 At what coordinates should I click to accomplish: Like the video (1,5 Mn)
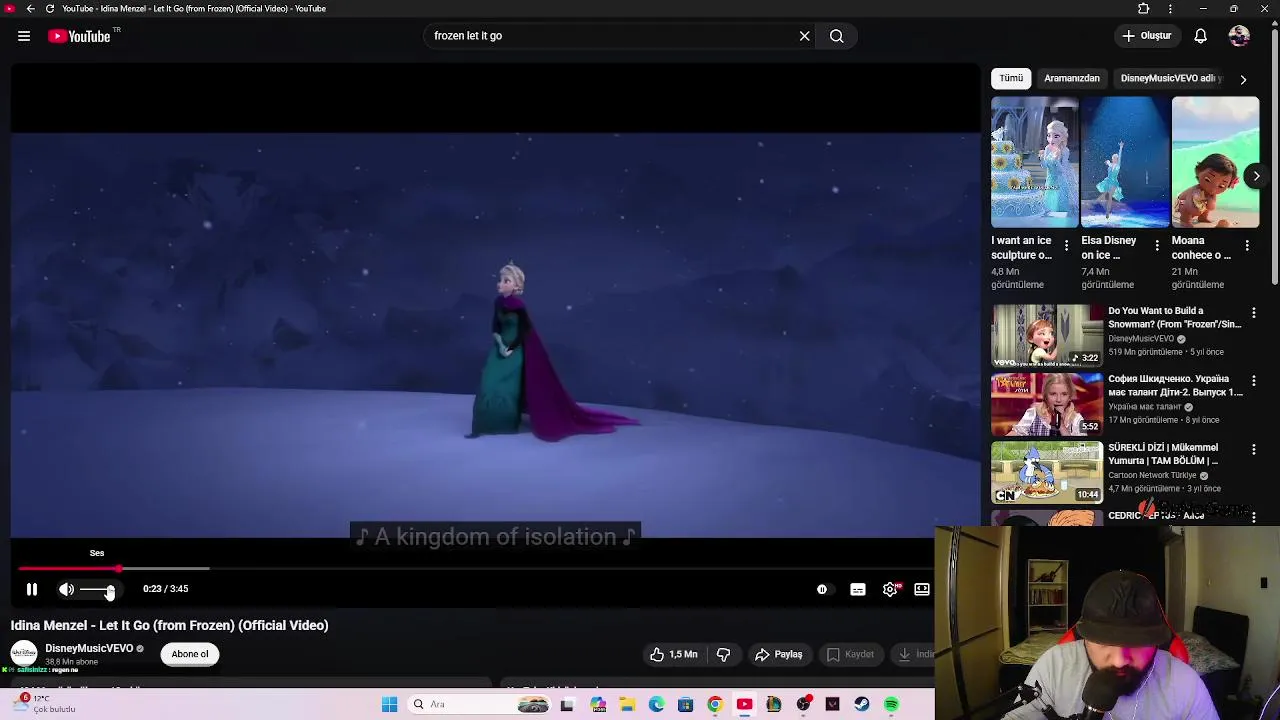(673, 654)
